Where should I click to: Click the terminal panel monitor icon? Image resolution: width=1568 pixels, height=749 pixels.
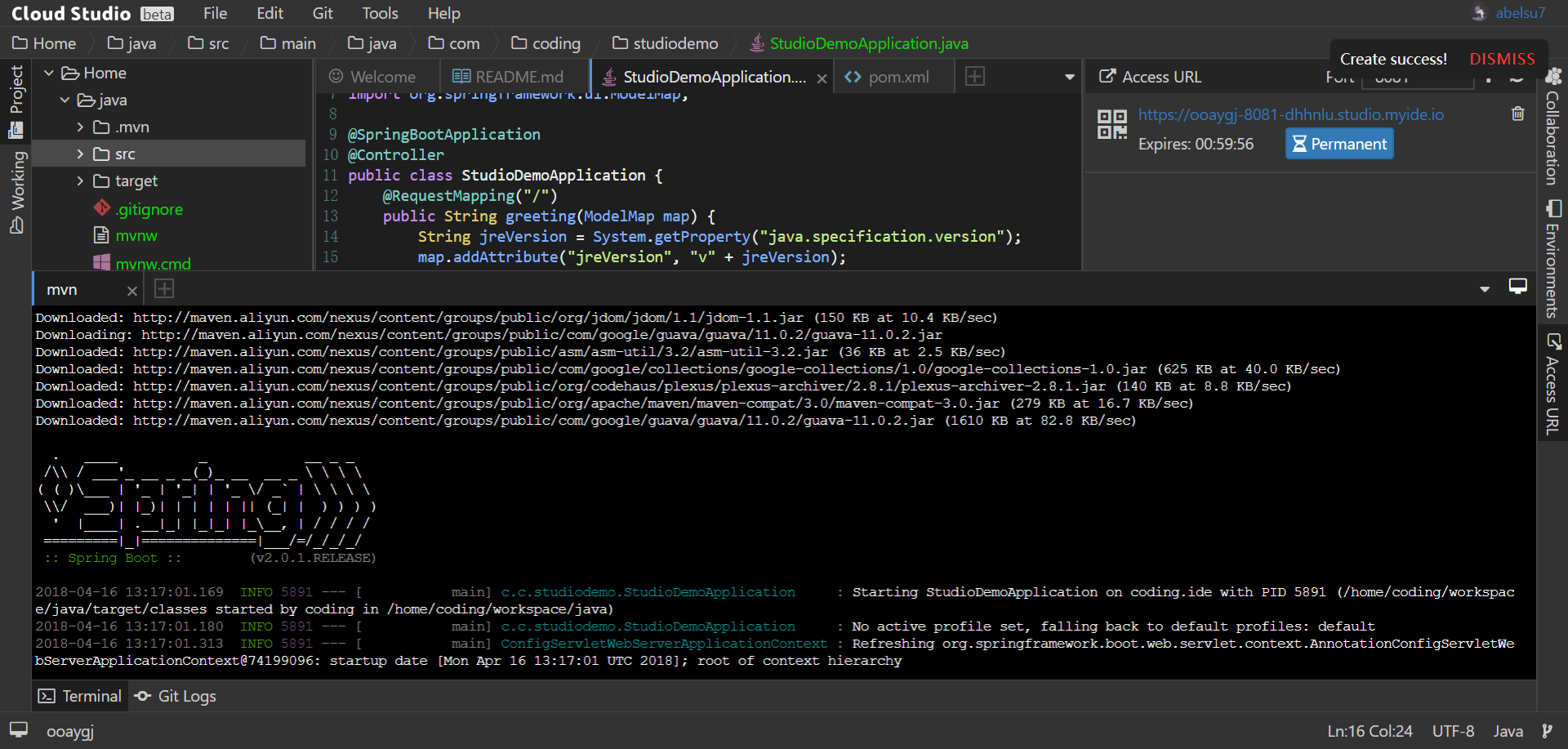coord(1517,287)
